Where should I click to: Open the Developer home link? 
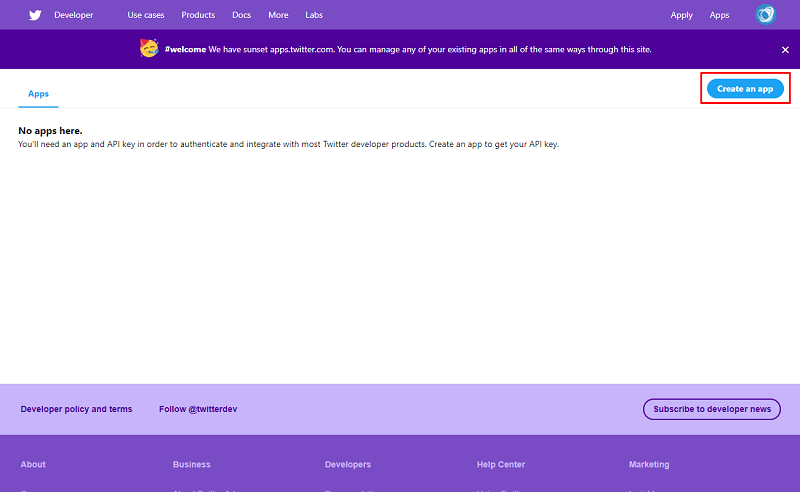coord(74,15)
